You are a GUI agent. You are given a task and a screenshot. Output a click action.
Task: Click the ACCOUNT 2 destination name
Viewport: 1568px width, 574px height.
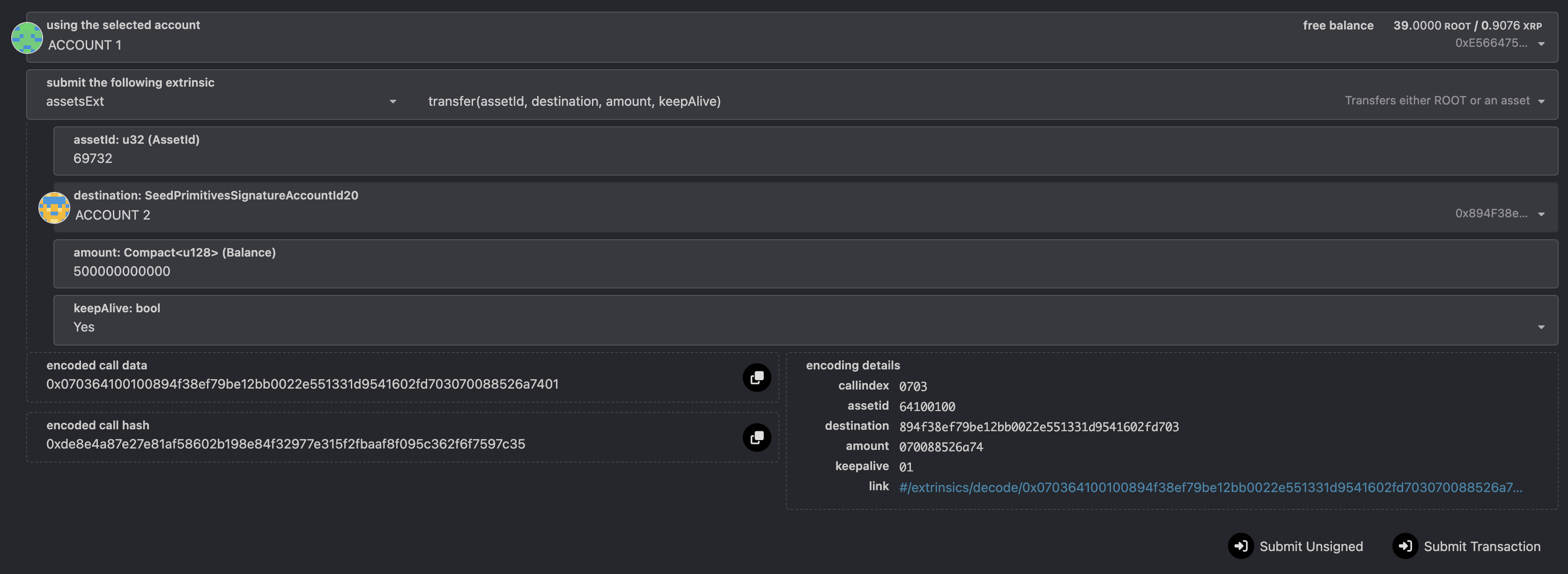coord(112,215)
